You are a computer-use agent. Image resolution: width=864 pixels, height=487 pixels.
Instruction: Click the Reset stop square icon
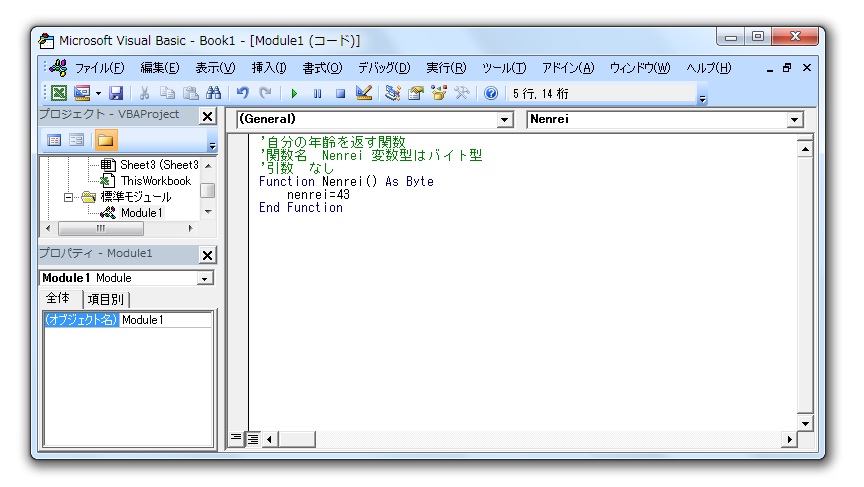click(x=341, y=94)
